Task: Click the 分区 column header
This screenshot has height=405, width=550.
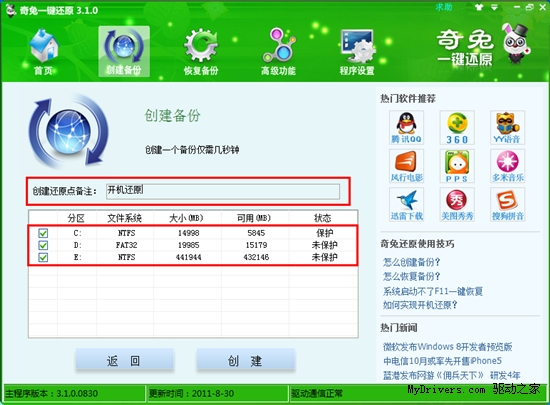Action: (x=76, y=218)
